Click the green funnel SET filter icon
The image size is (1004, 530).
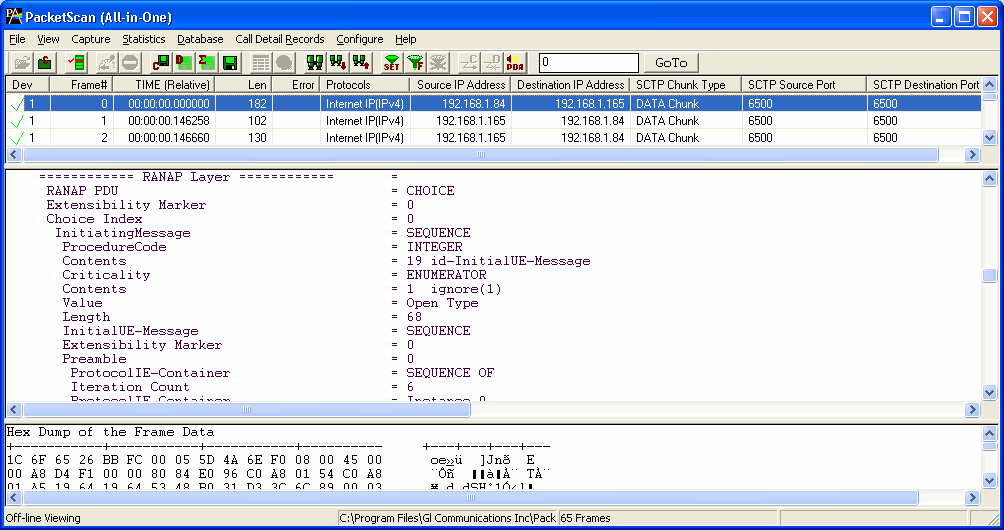[x=391, y=62]
